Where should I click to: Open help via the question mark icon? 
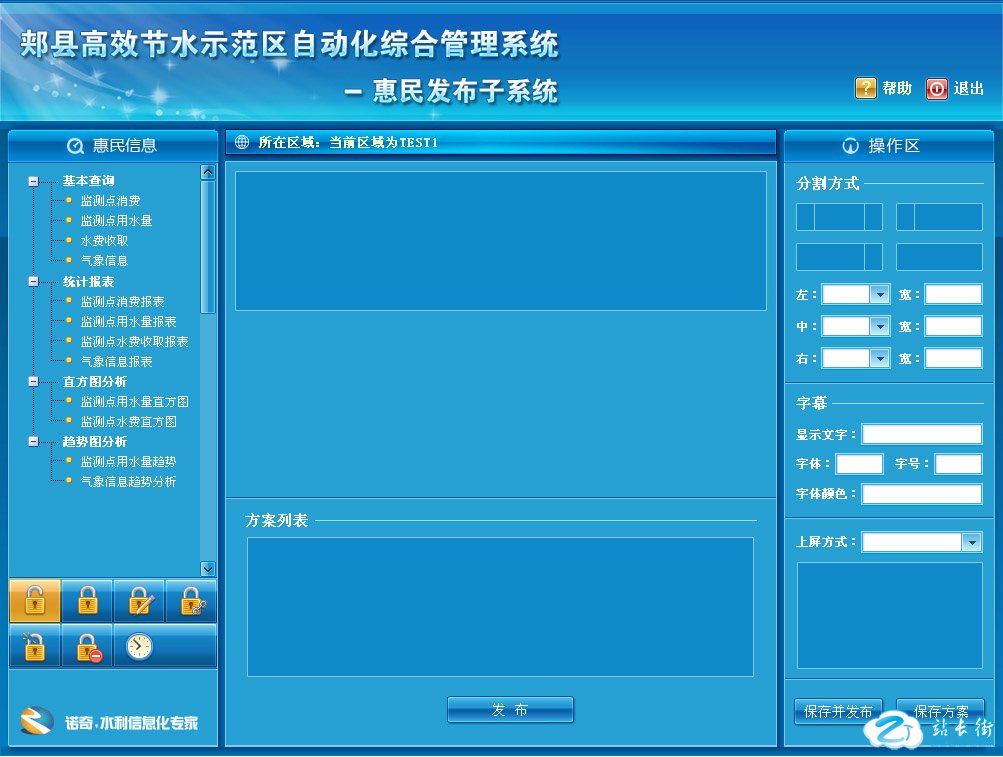[865, 88]
